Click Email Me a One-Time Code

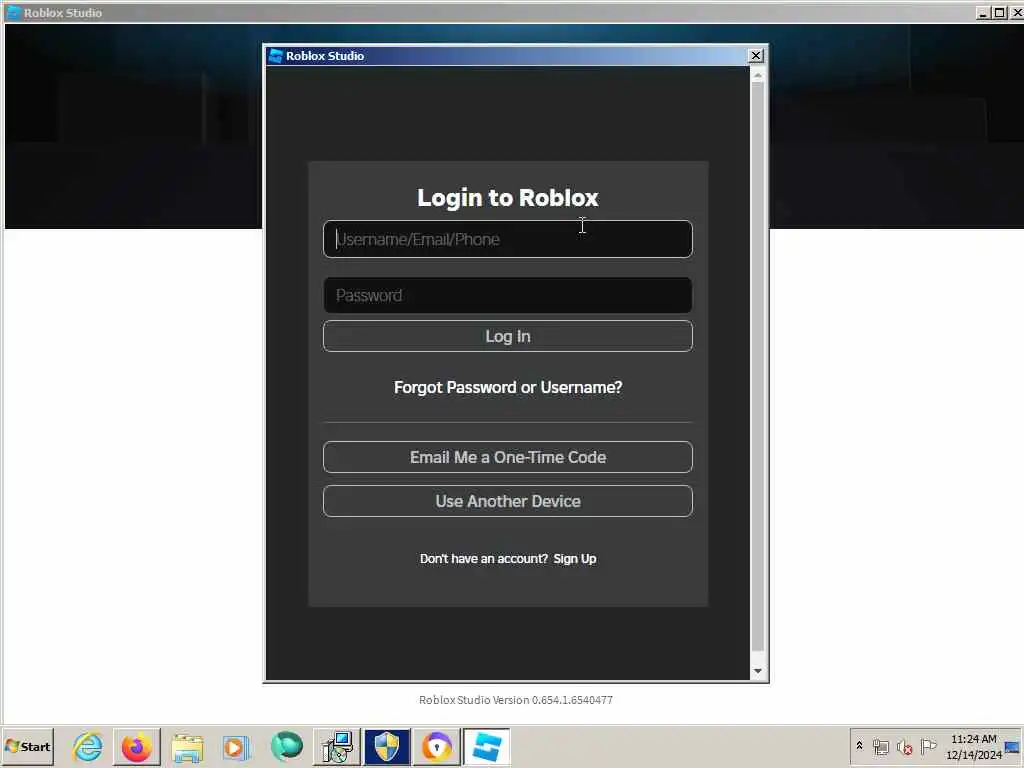point(507,457)
